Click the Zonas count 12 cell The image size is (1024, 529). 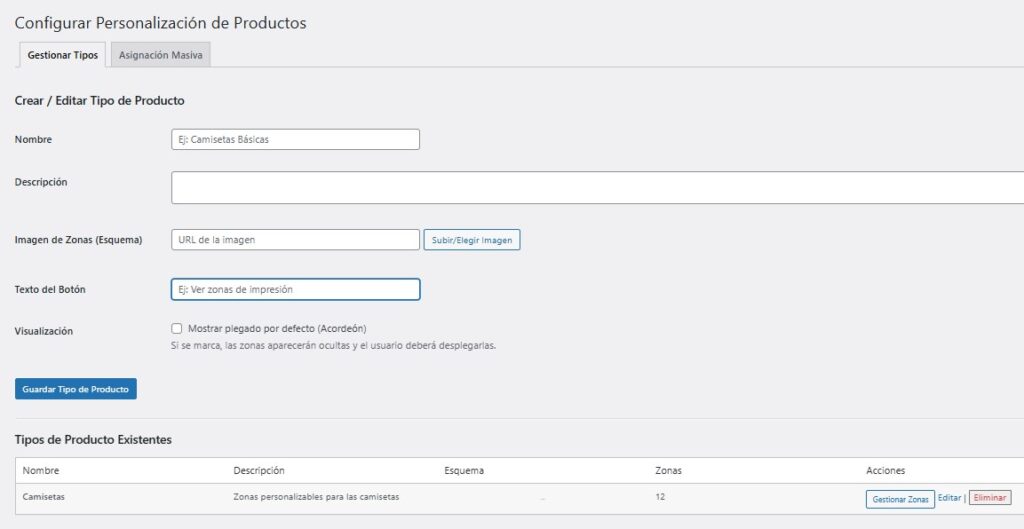(660, 497)
